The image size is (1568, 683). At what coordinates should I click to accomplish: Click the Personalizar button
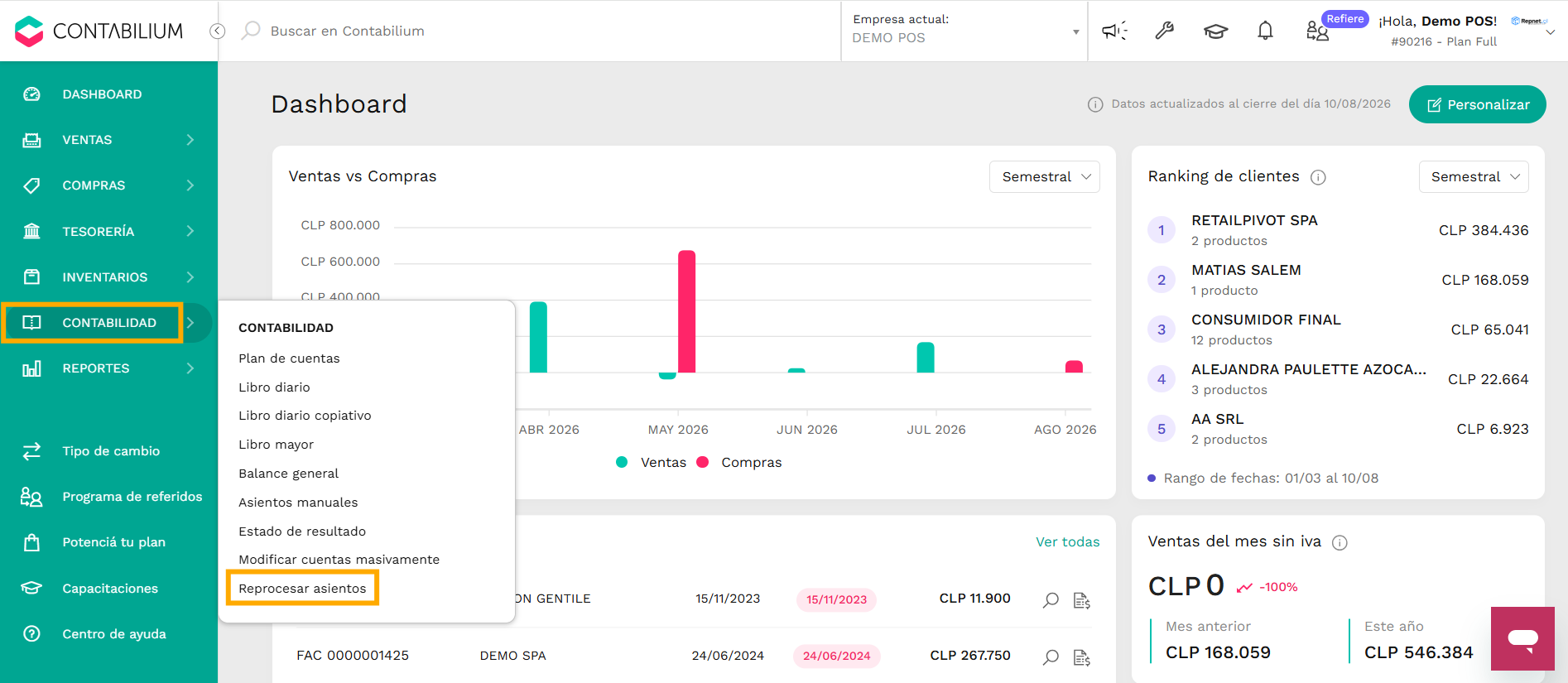(1478, 104)
